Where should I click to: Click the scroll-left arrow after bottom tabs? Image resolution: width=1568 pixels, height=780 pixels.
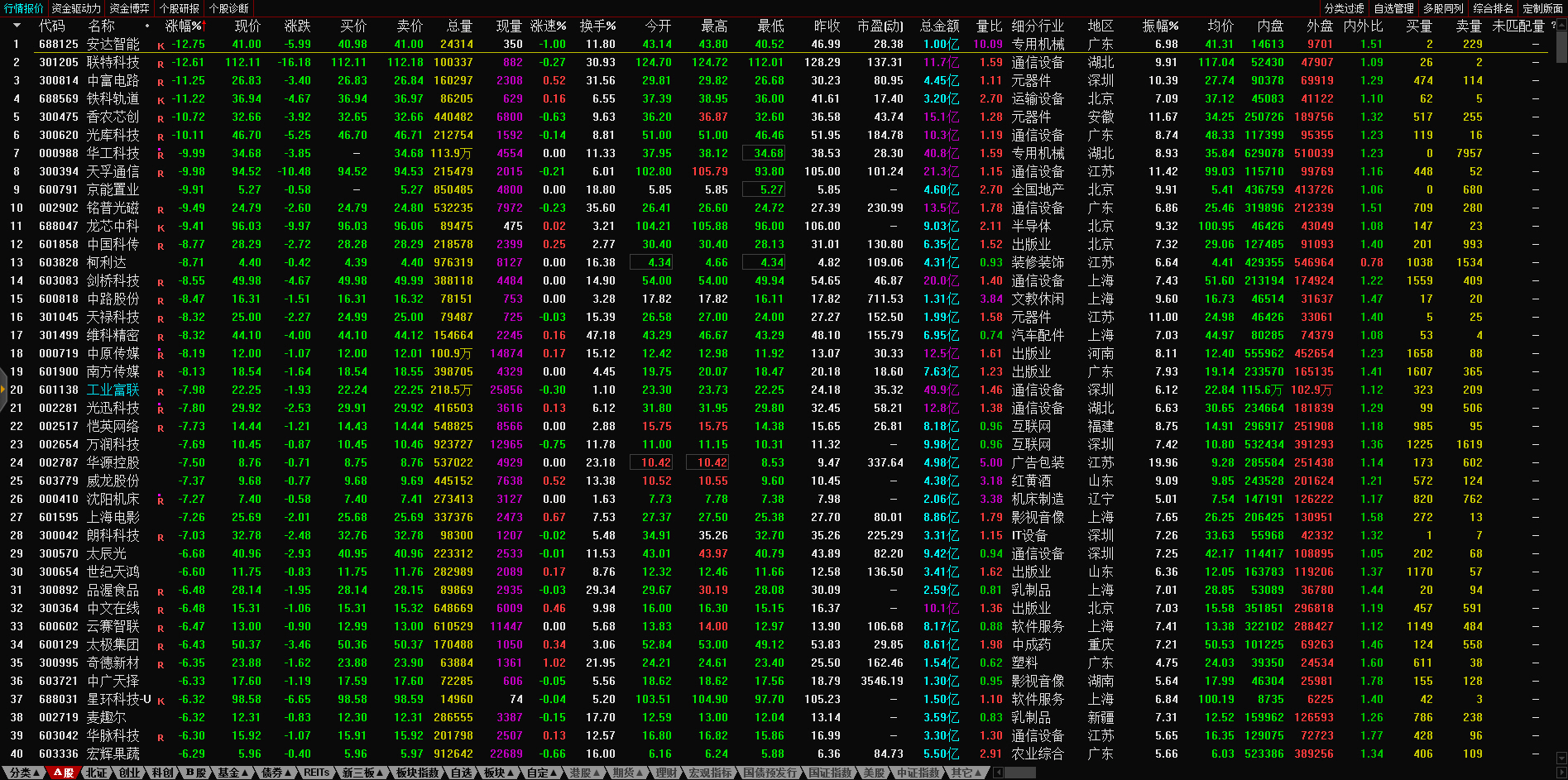(x=998, y=773)
